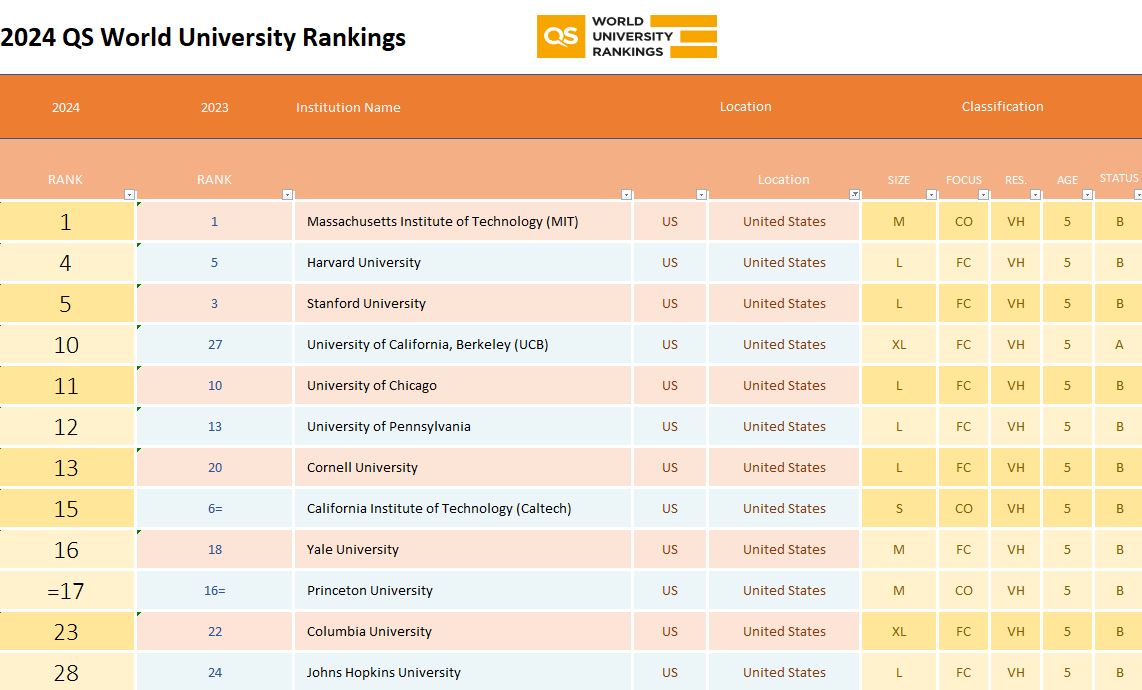The image size is (1142, 690).
Task: Select the 2024 rank 10 cell
Action: [66, 345]
